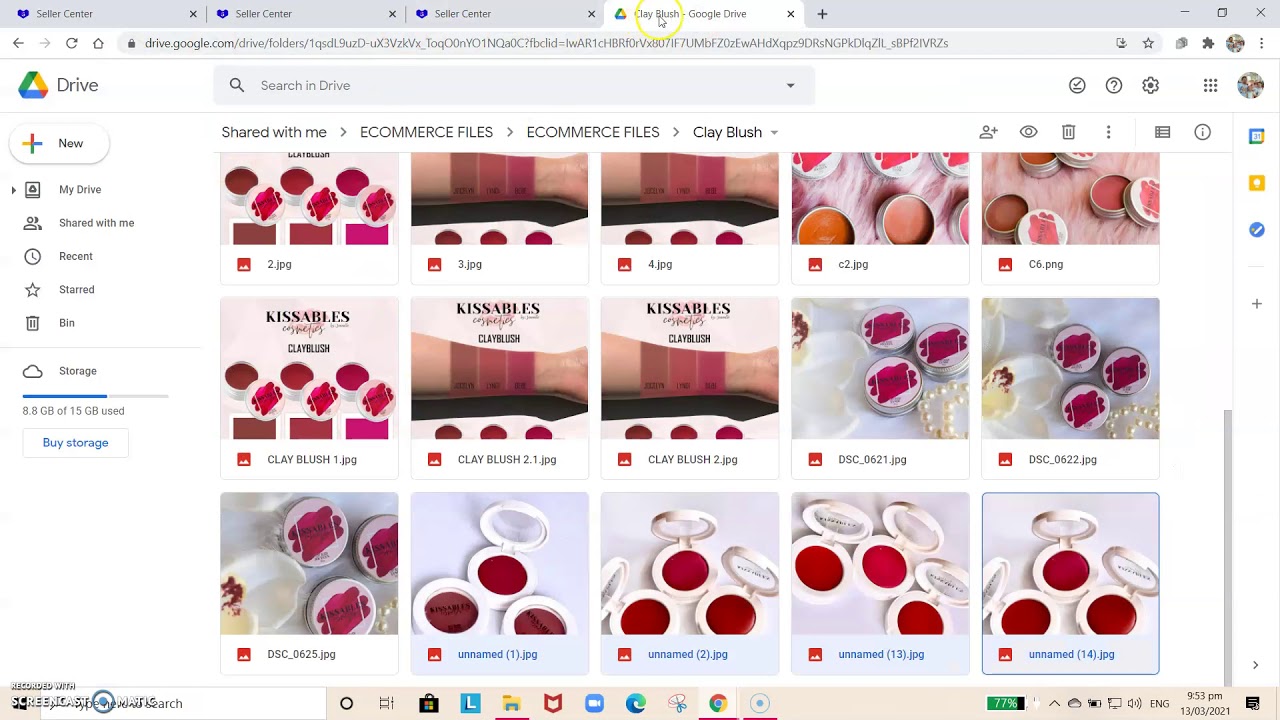Click the storage usage progress bar
Screen dimensions: 1280x720
click(95, 397)
